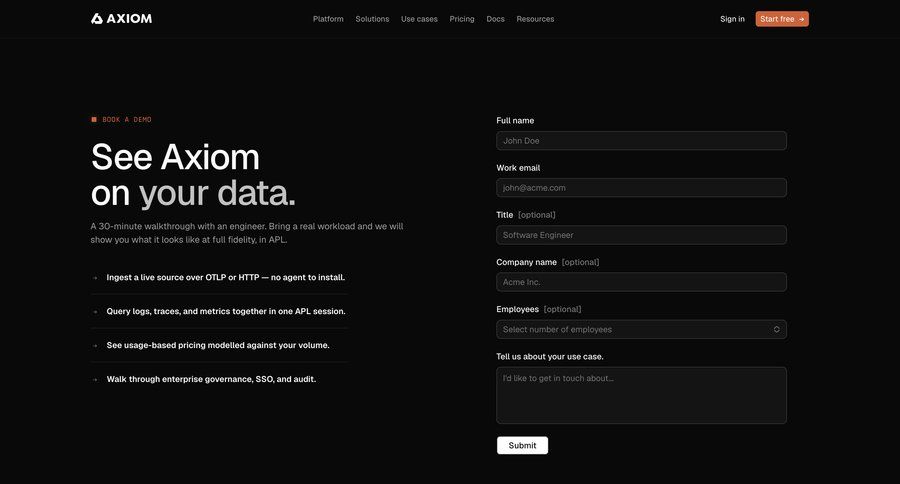Click the 'See Axiom on your data.' heading
The height and width of the screenshot is (484, 900).
pos(193,175)
